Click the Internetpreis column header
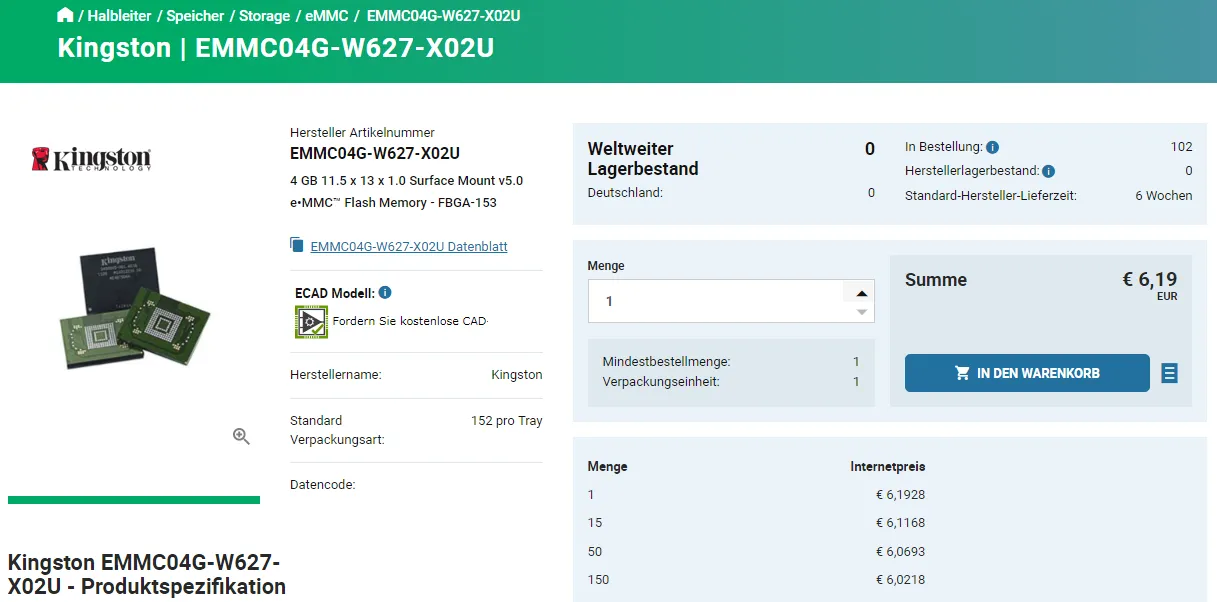 pyautogui.click(x=888, y=467)
